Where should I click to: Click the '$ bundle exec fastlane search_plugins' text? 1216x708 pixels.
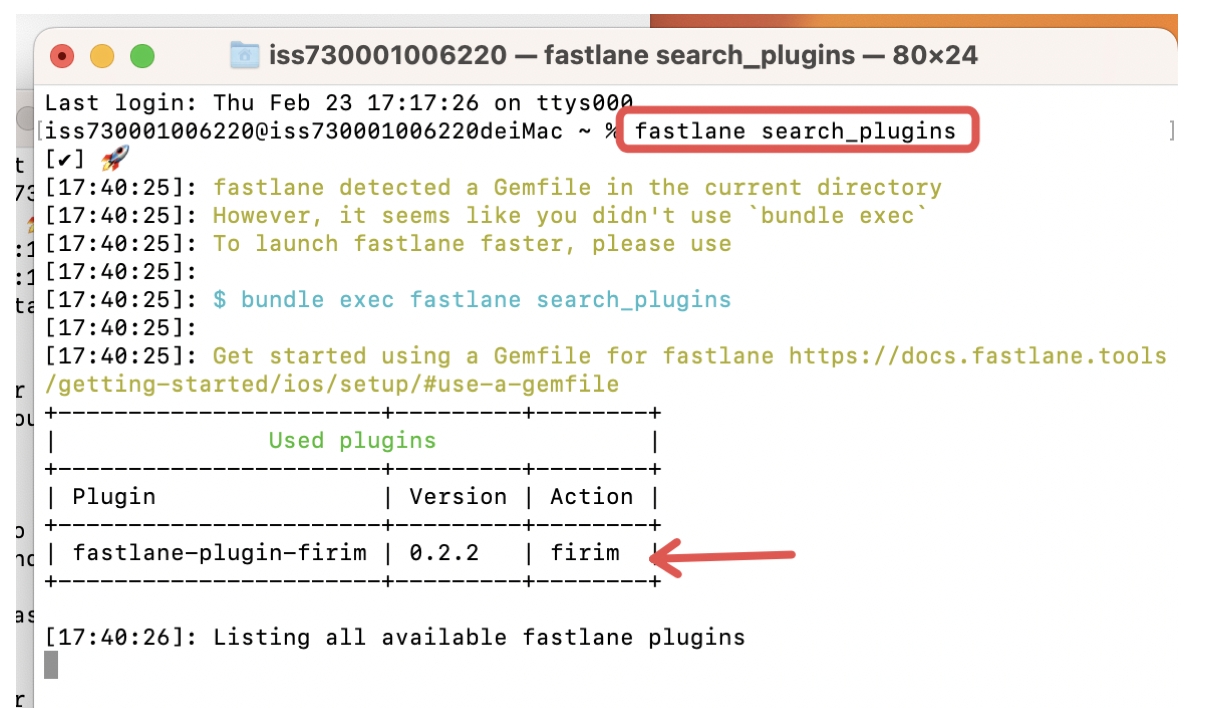pos(472,299)
